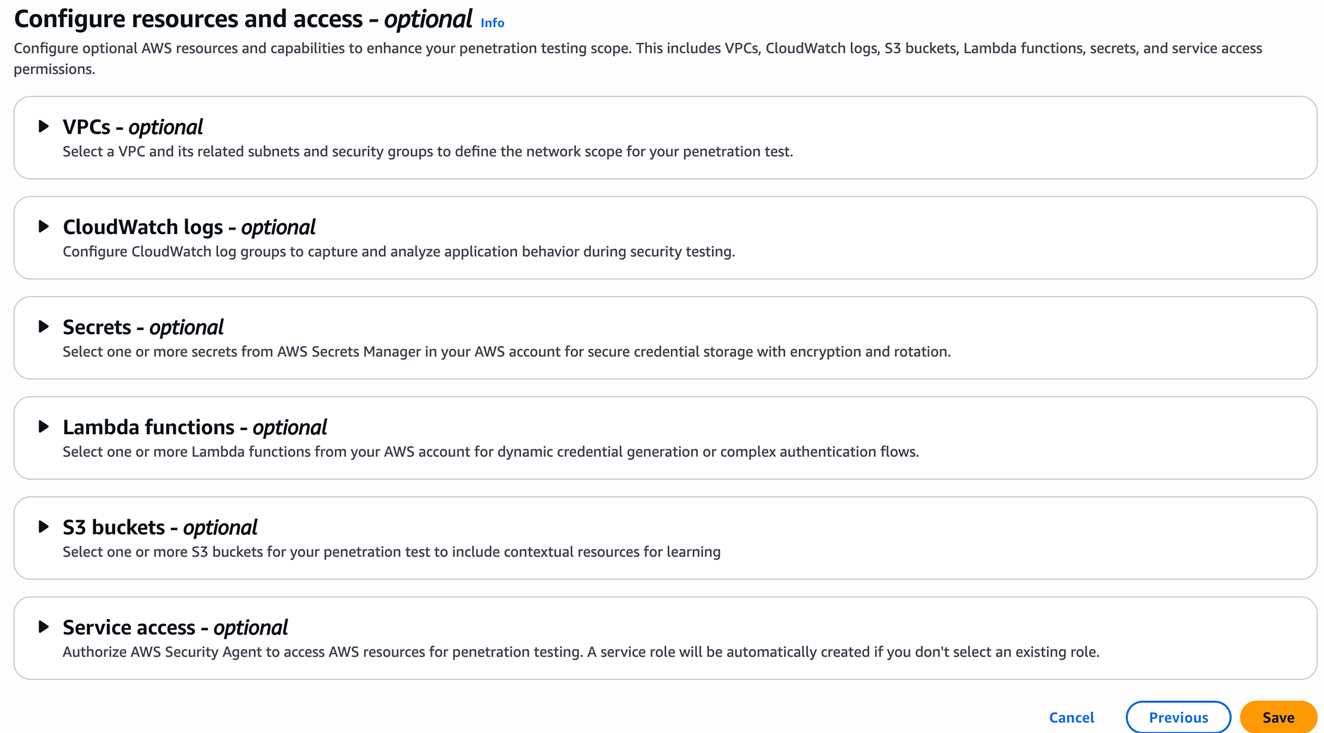The width and height of the screenshot is (1324, 733).
Task: Click the 'S3 buckets - optional' heading
Action: coord(160,527)
